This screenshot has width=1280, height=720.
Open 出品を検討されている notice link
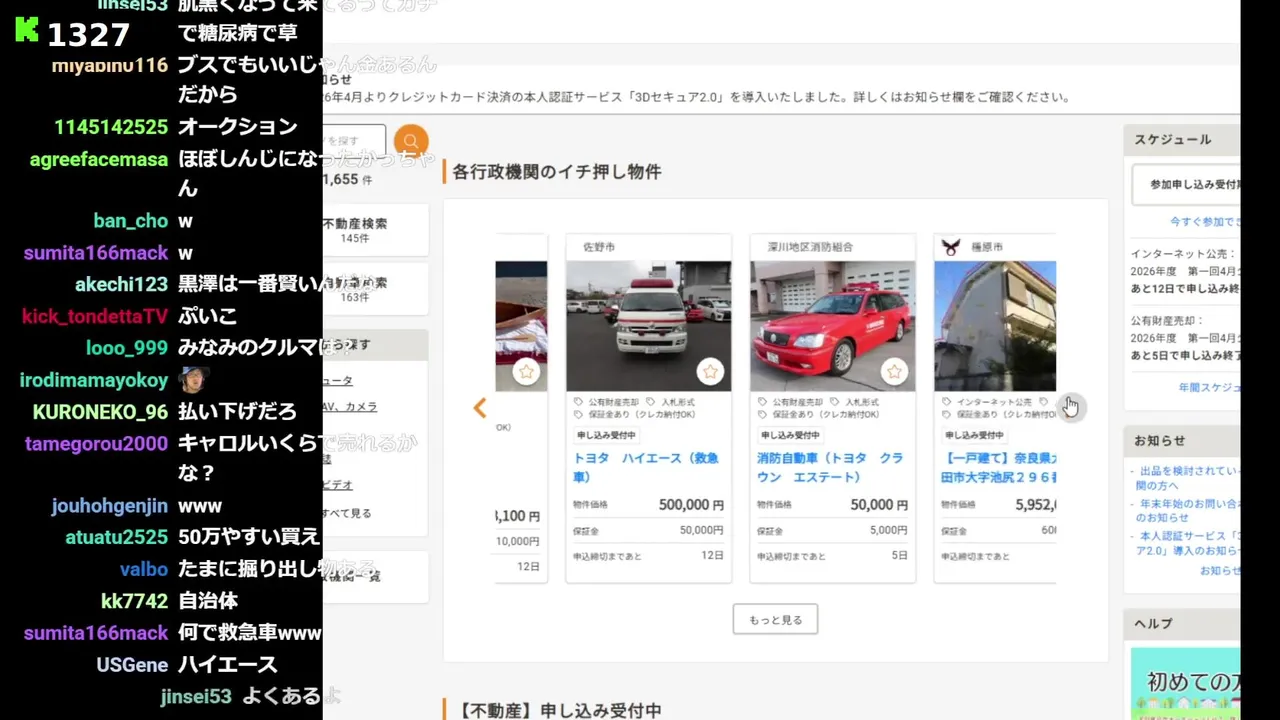pos(1187,477)
